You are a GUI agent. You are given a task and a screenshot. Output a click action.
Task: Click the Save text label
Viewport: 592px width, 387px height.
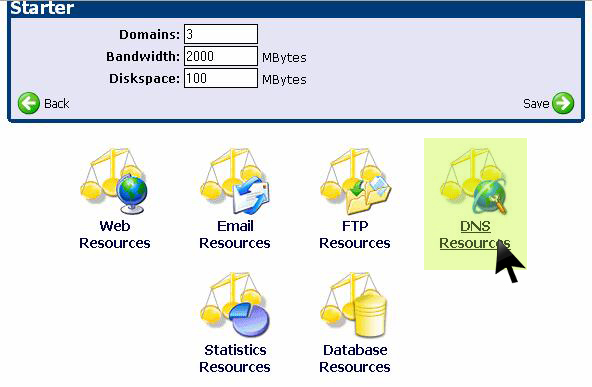pyautogui.click(x=536, y=103)
